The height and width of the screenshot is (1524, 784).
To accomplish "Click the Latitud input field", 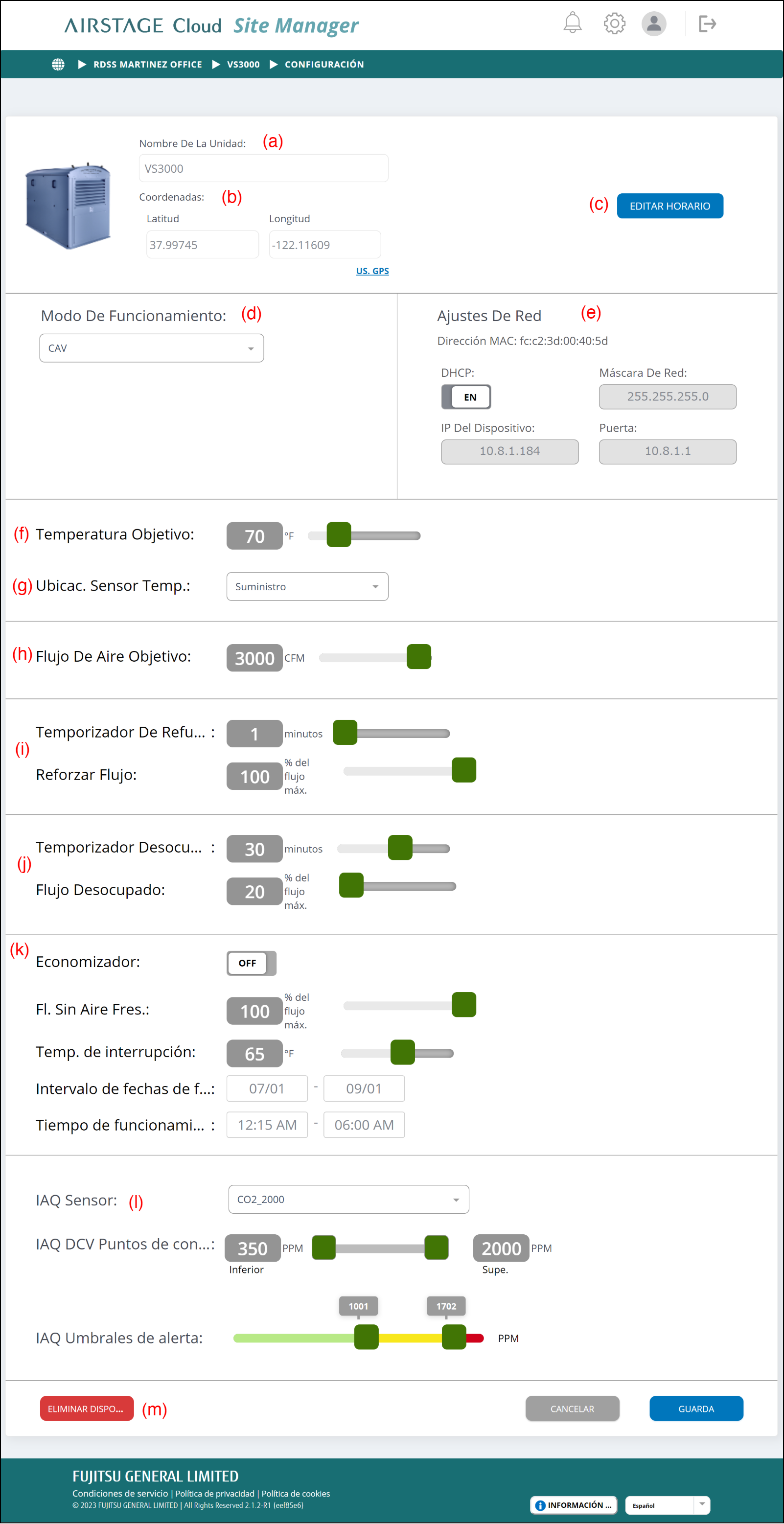I will click(202, 245).
